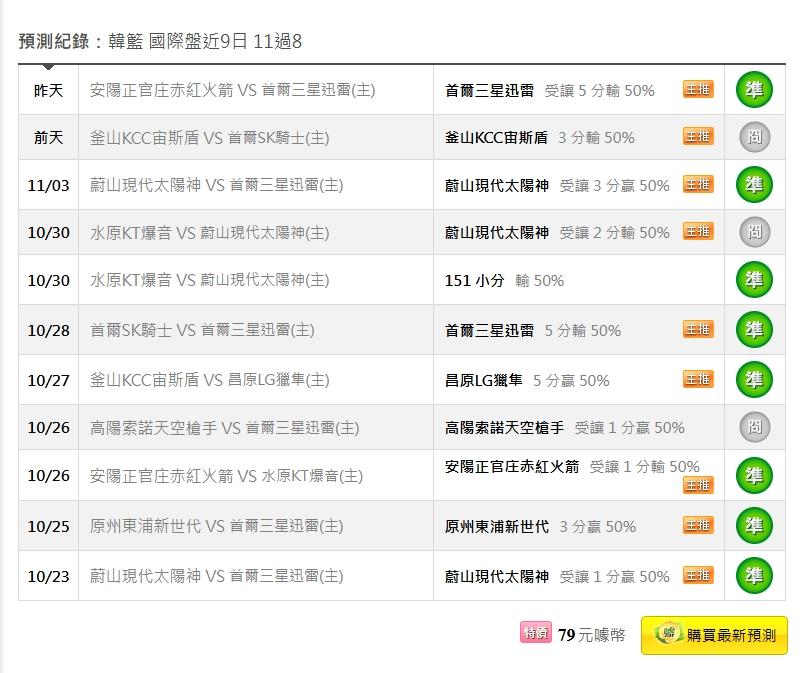Click 主推 badge in 昨天 row
Screen dimensions: 801x673
tap(698, 89)
